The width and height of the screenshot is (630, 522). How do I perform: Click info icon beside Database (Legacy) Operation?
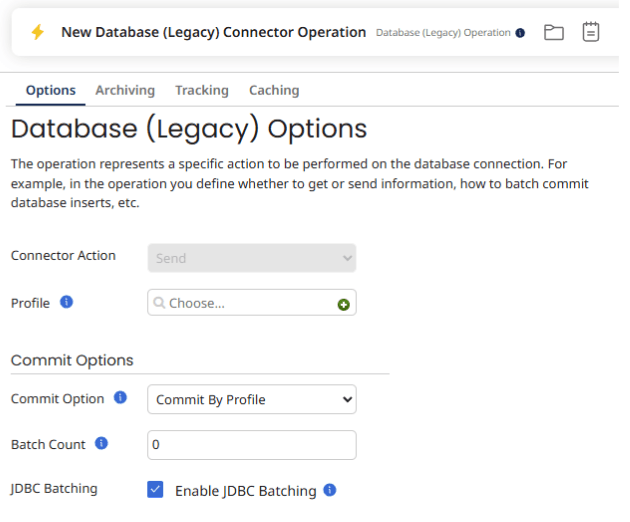520,33
